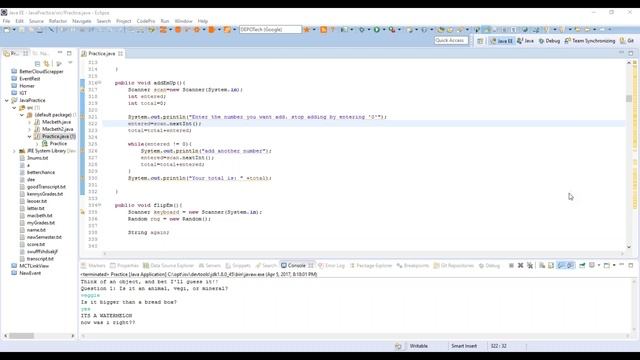The height and width of the screenshot is (360, 640).
Task: Click the orange star icon after search field
Action: pos(307,29)
